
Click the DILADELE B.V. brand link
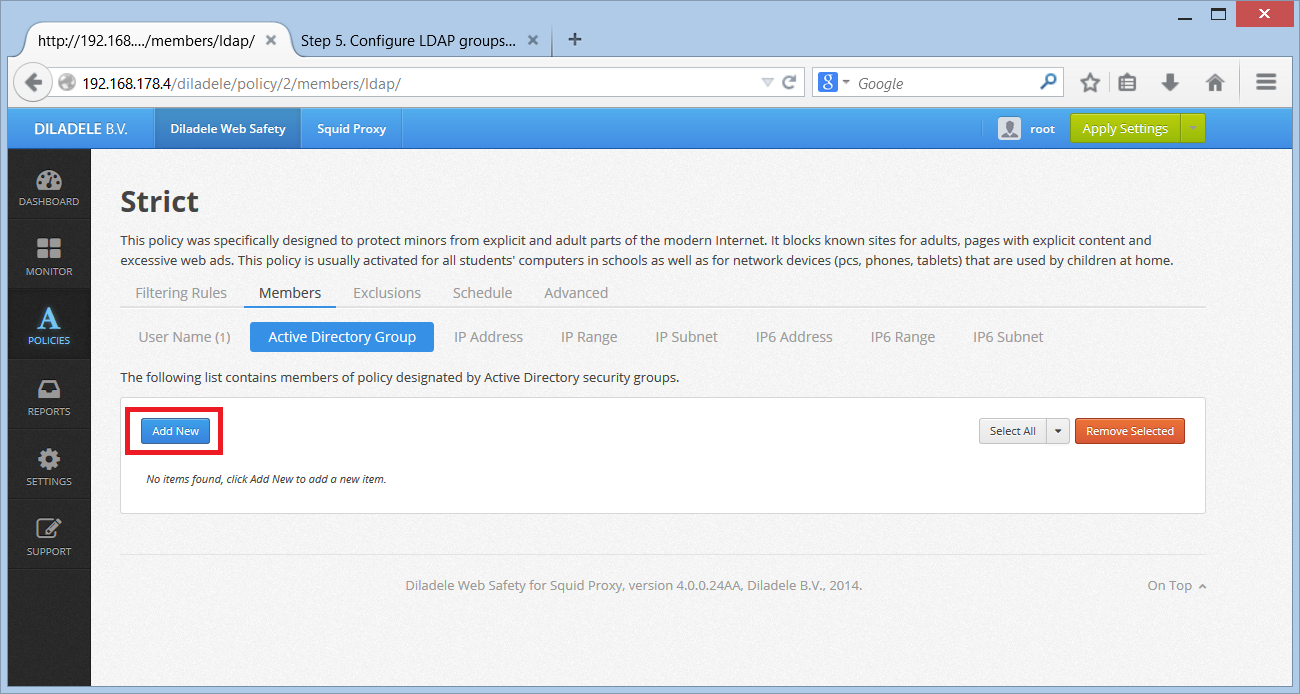81,129
